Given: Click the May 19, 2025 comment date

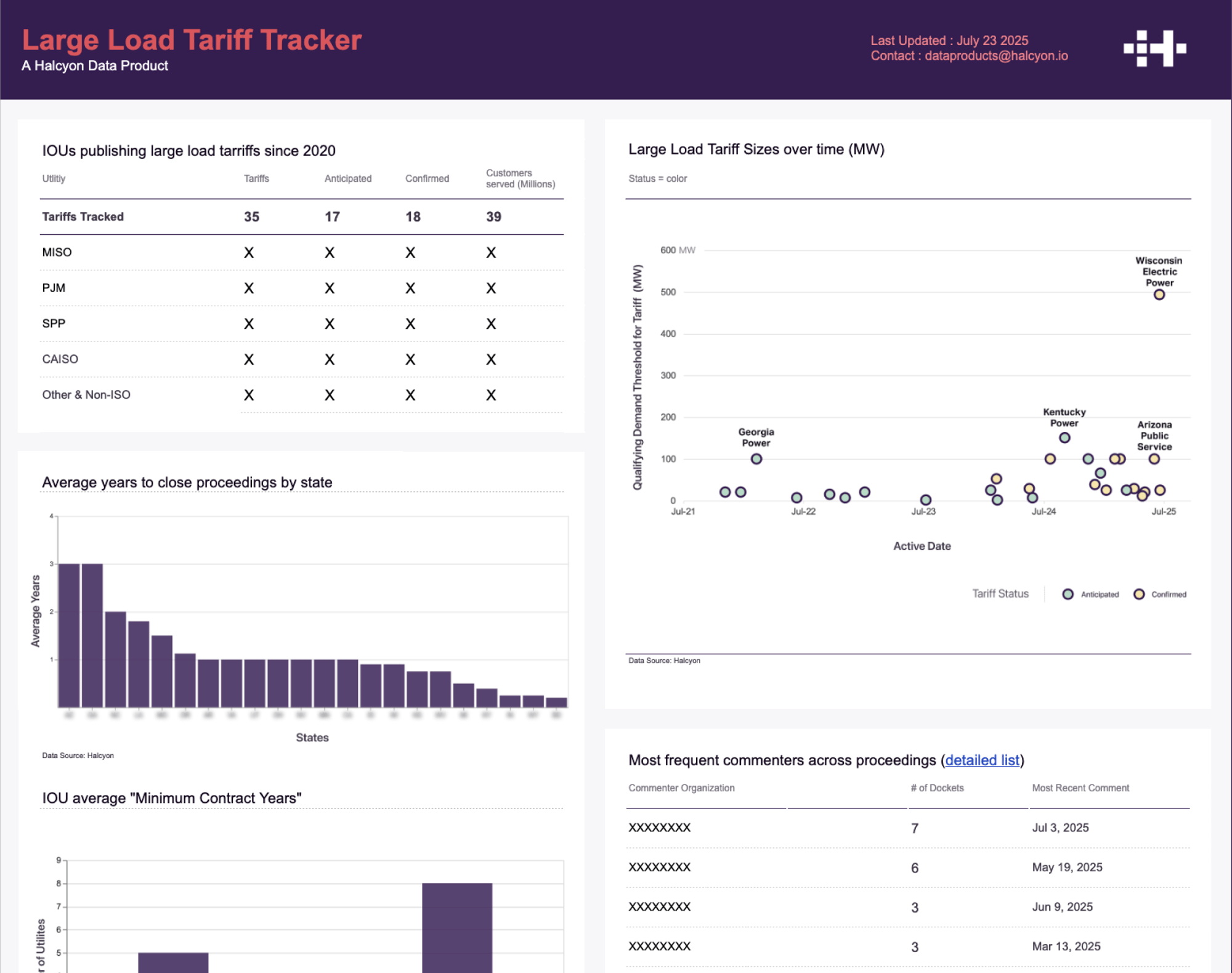Looking at the screenshot, I should (x=1067, y=867).
